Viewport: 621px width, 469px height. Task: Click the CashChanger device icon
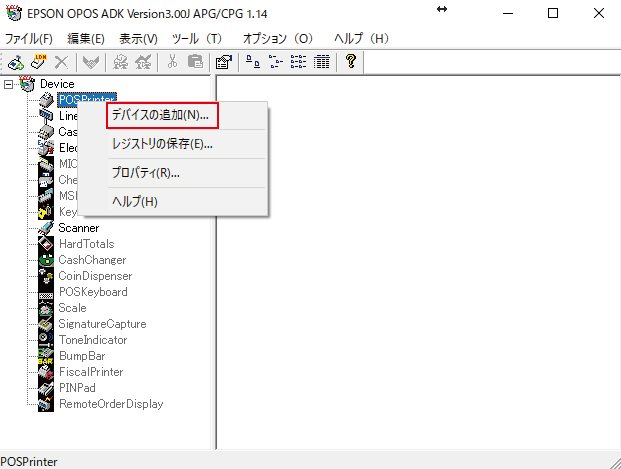[46, 260]
